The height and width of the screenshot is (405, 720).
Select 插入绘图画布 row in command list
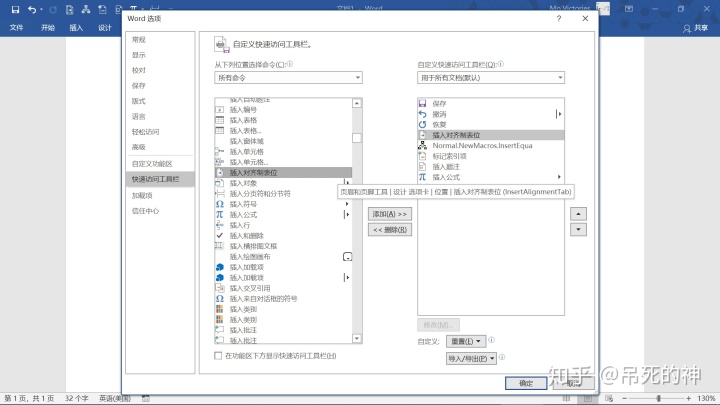pyautogui.click(x=283, y=257)
